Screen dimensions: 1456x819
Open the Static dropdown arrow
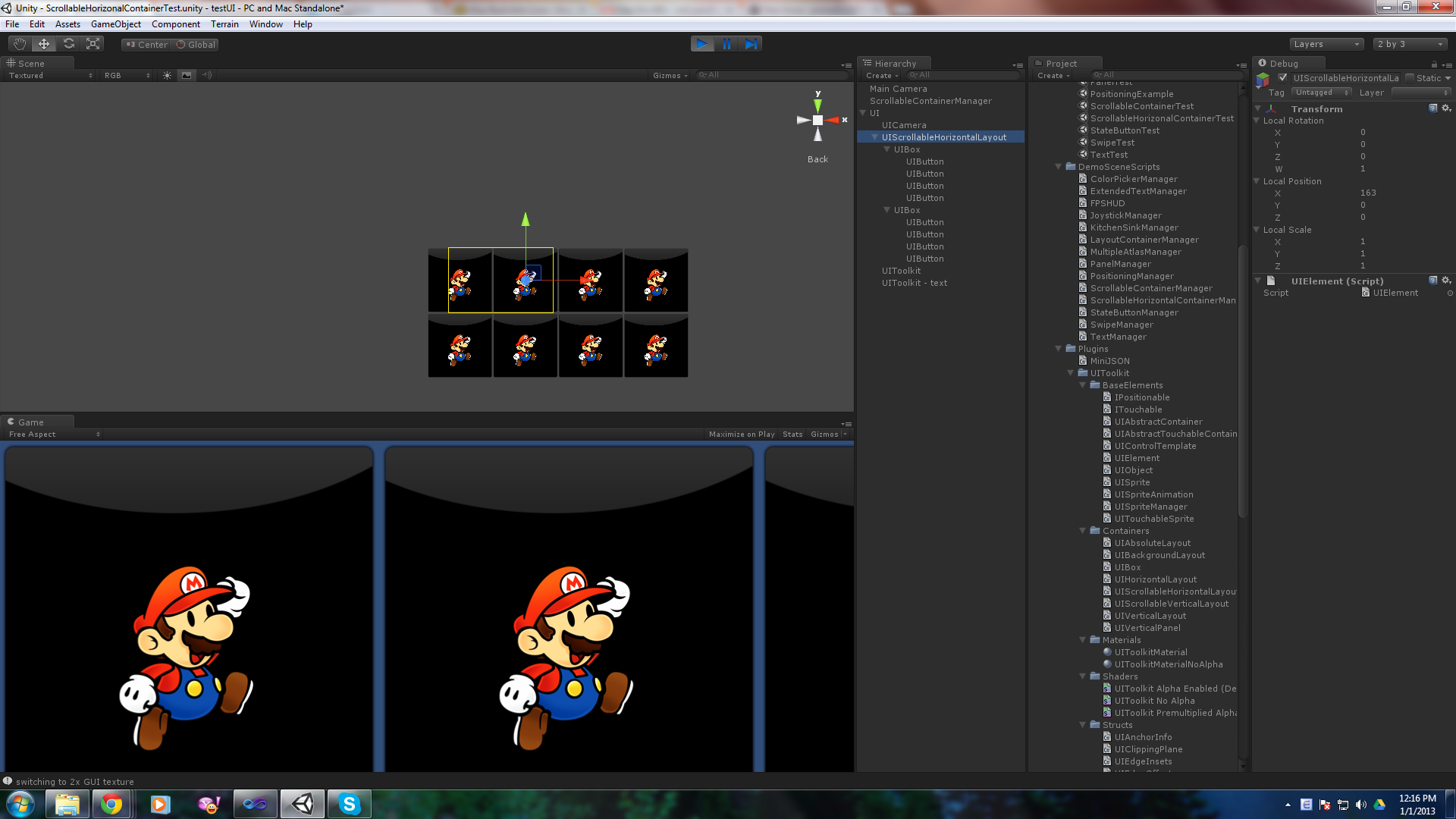tap(1448, 78)
